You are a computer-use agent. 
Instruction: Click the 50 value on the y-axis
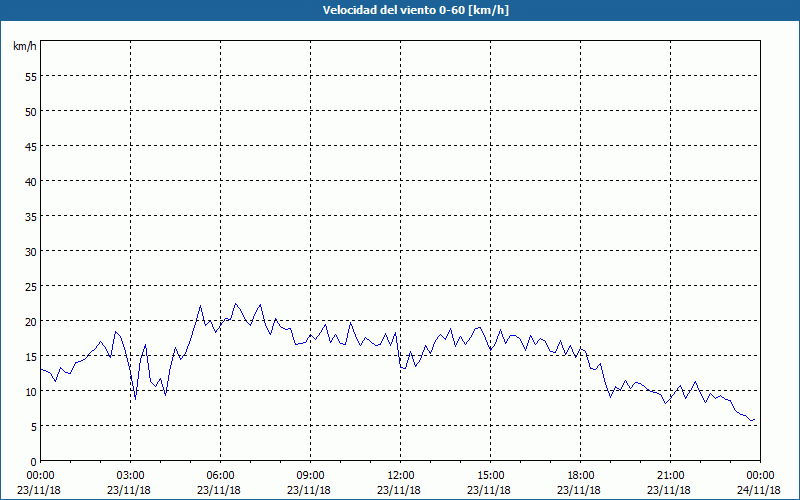31,112
